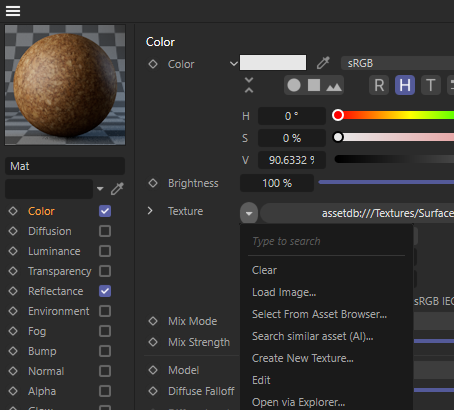Click keyframe diamond next to Mix Mode
Viewport: 454px width, 410px height.
[153, 321]
